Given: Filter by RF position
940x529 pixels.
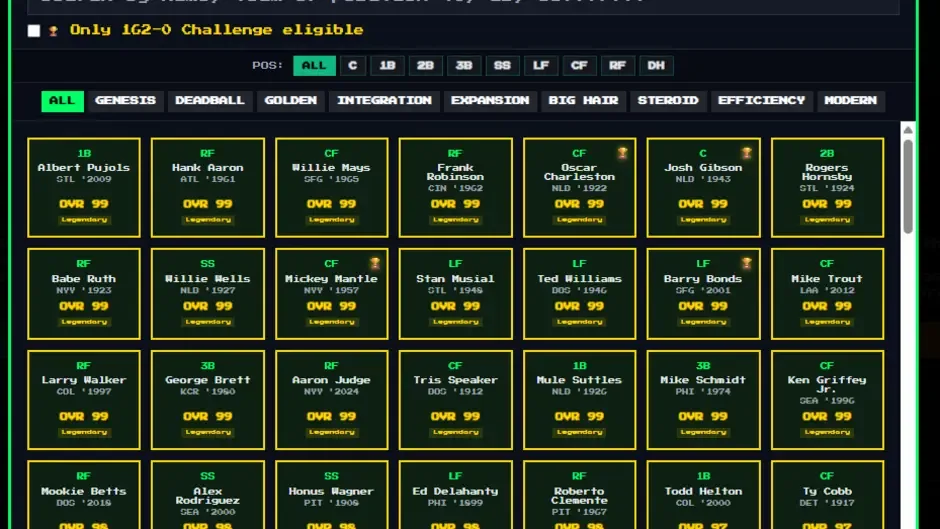Looking at the screenshot, I should [617, 65].
